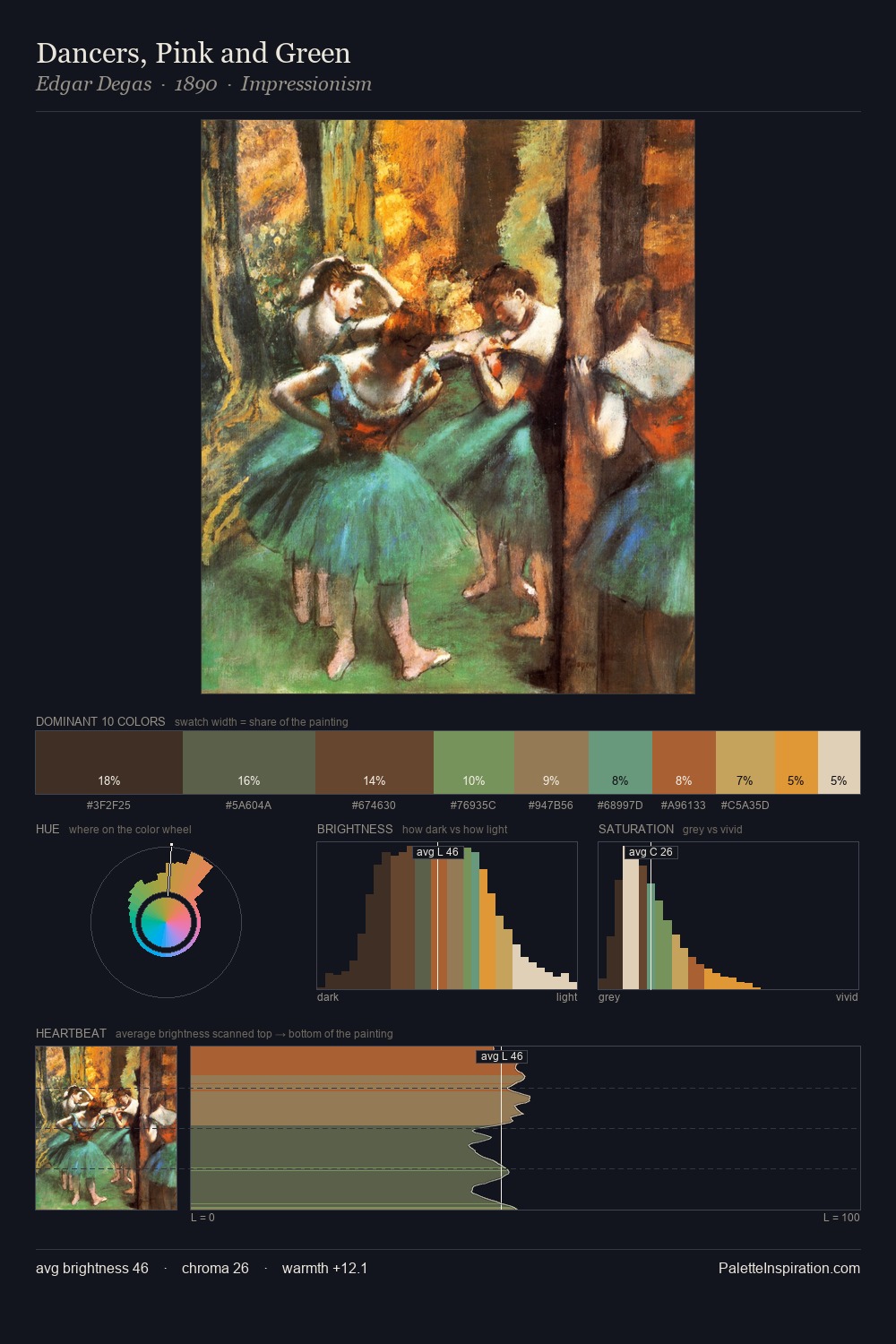Click the teal 8% swatch

coord(620,762)
